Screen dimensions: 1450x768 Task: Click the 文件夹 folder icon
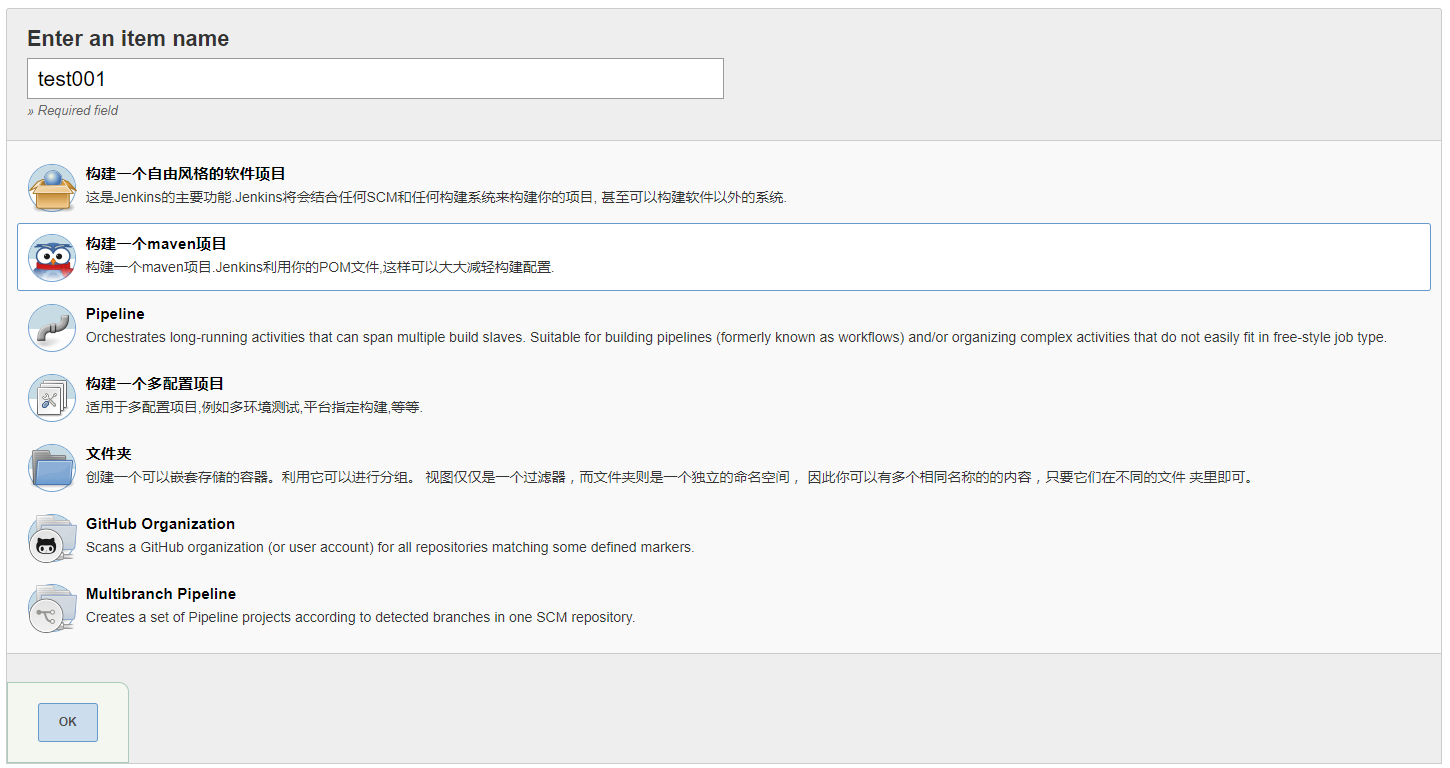(52, 468)
